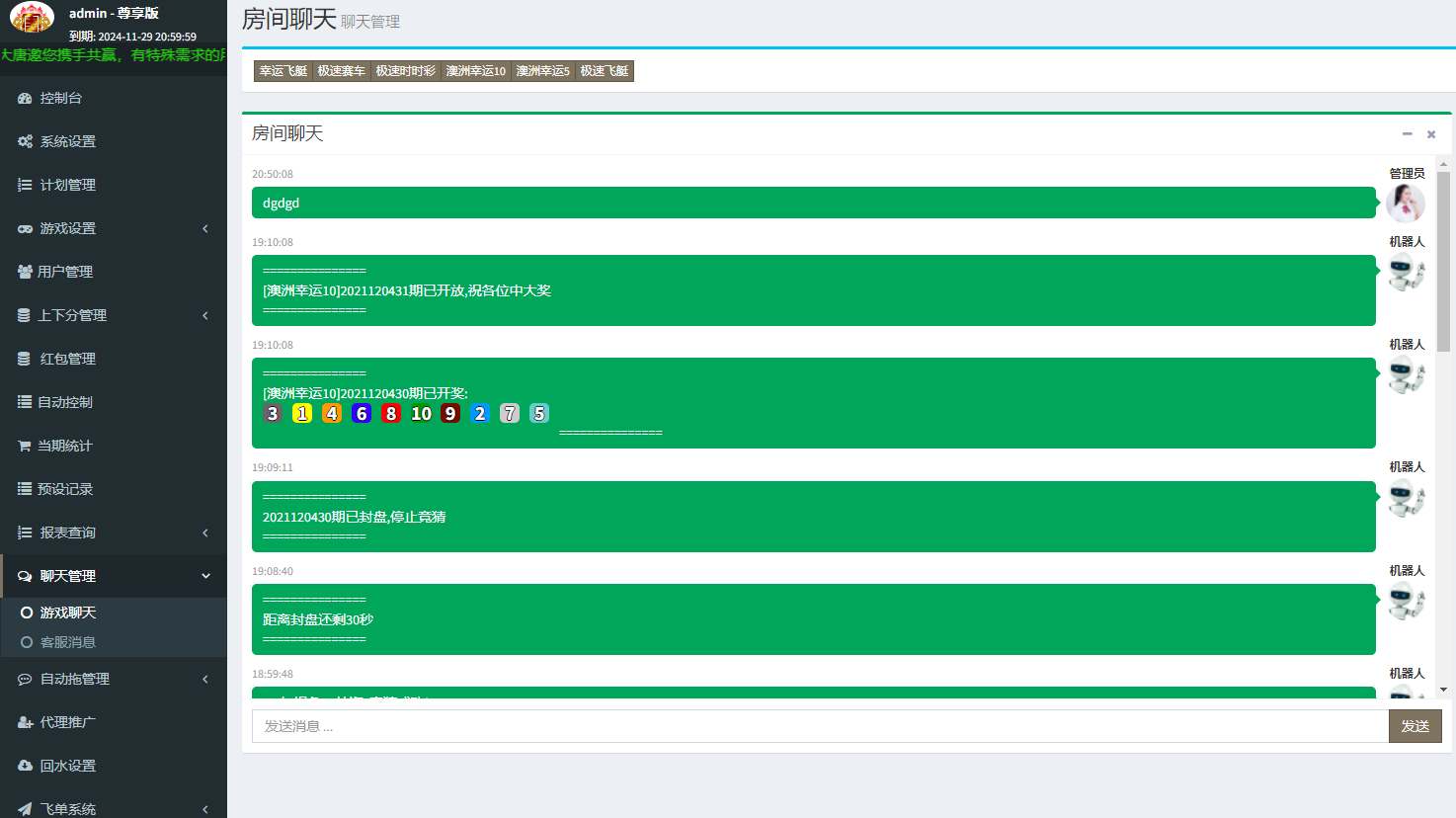Viewport: 1456px width, 818px height.
Task: Click the 用户管理 users icon
Action: (25, 272)
